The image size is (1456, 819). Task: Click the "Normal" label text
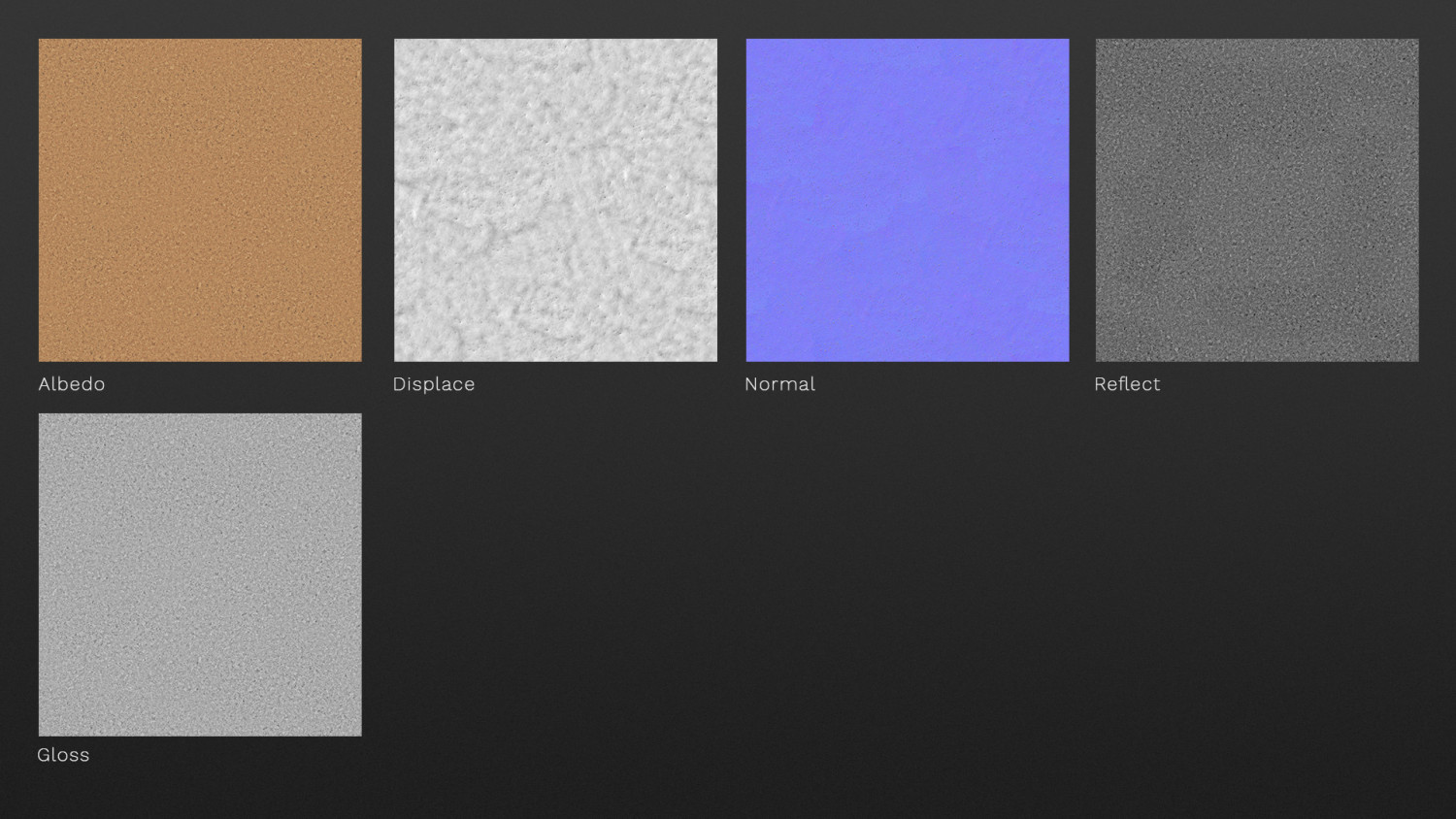pos(779,384)
